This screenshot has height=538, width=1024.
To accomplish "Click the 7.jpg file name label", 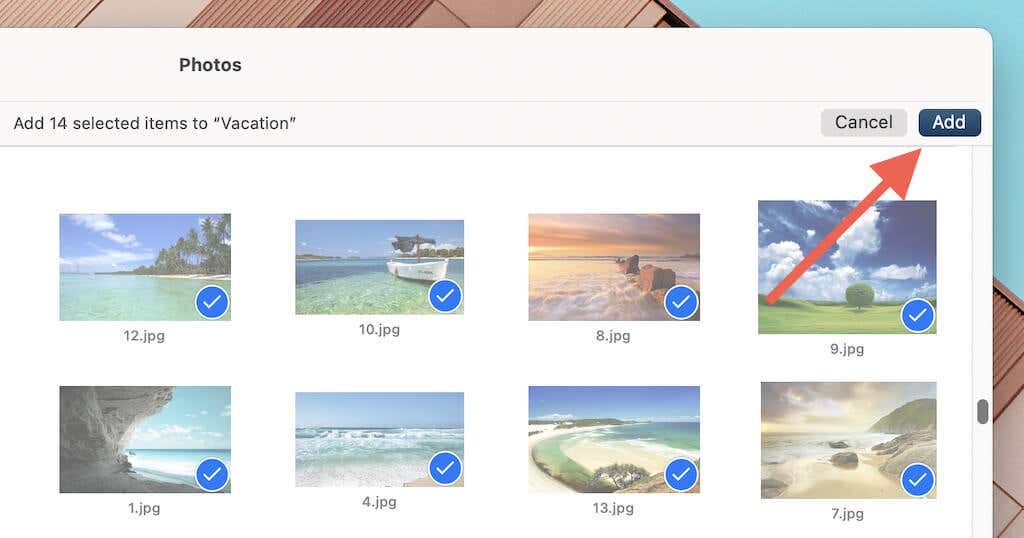I will tap(848, 514).
